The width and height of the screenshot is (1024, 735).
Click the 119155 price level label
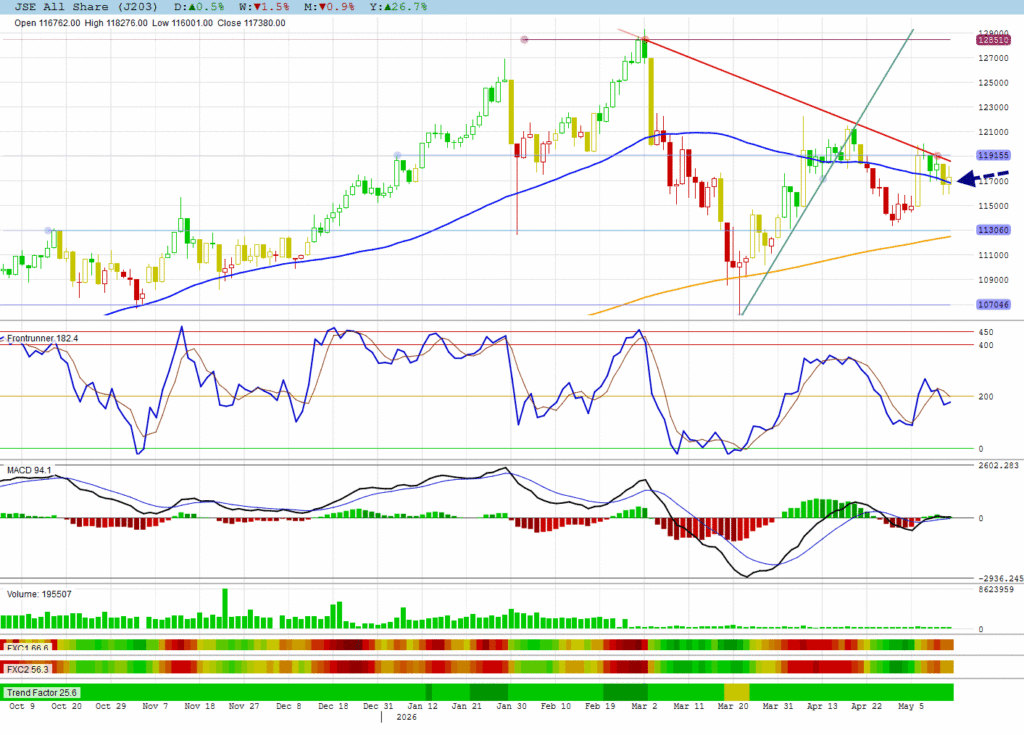[993, 155]
